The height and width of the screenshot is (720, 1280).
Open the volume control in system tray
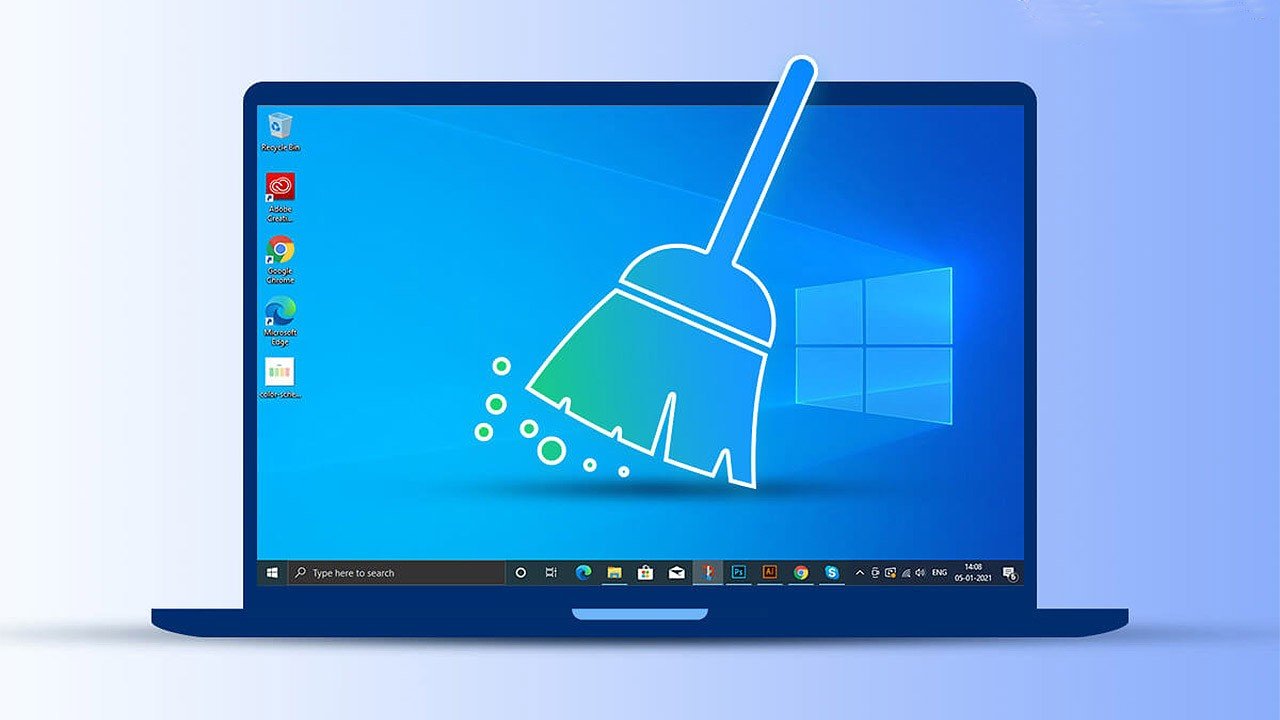[920, 573]
